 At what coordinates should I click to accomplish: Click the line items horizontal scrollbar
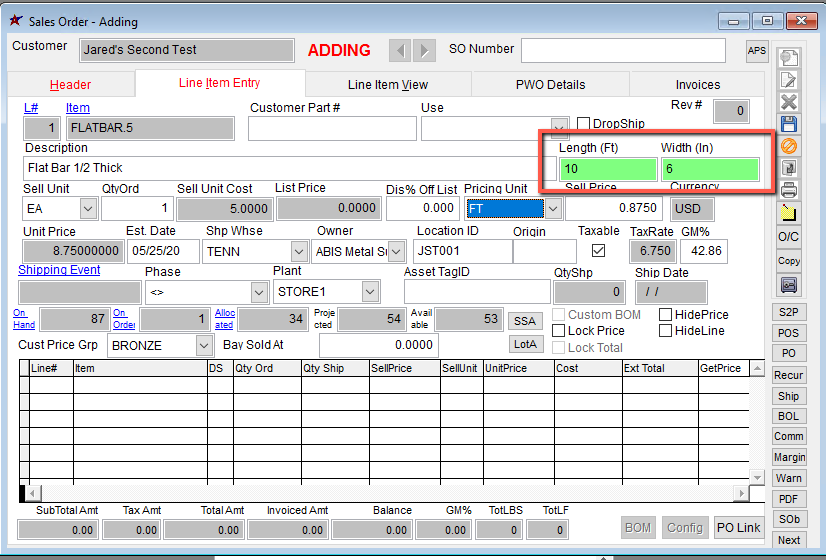384,493
